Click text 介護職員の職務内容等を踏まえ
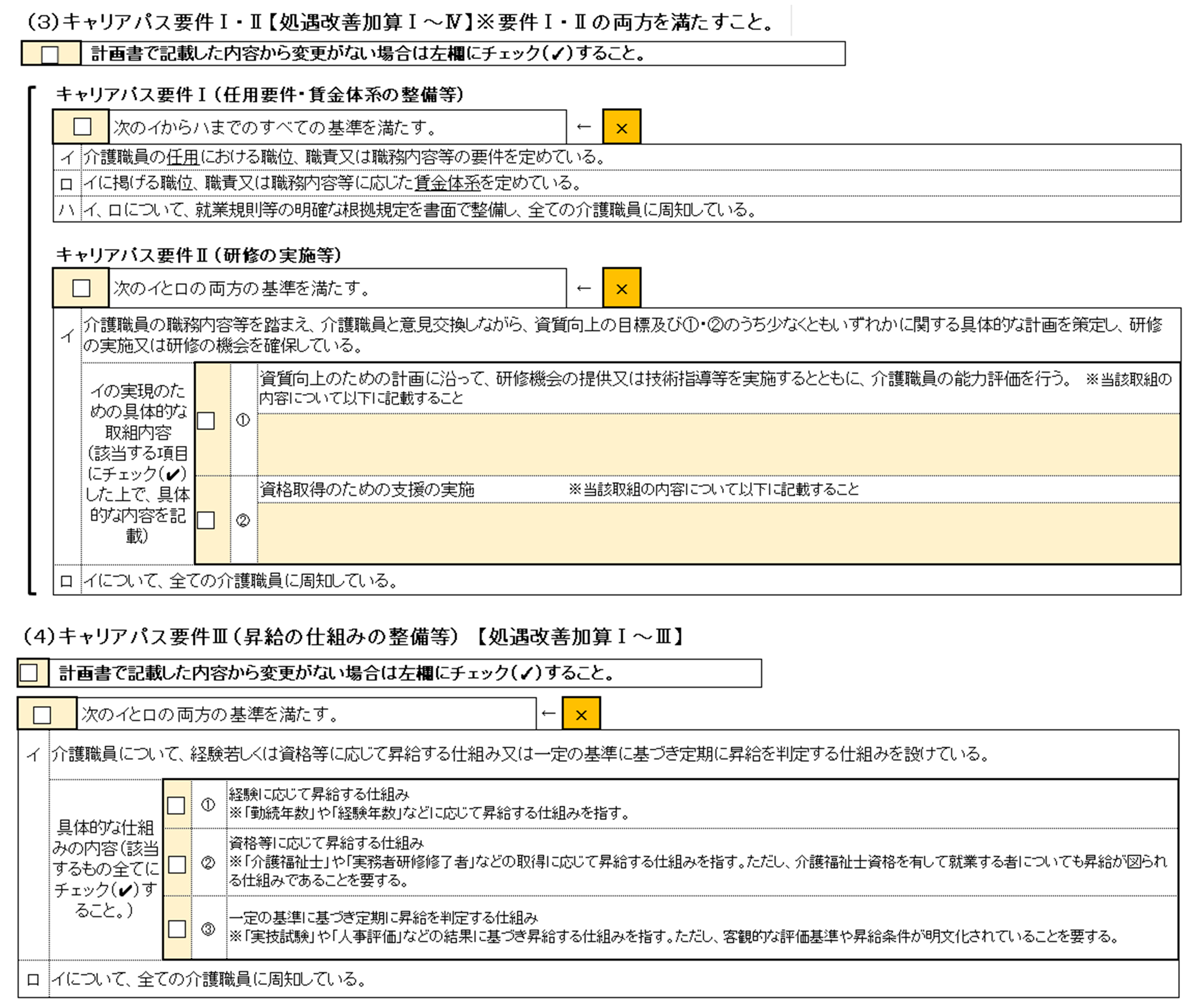This screenshot has width=1192, height=1008. click(x=623, y=335)
